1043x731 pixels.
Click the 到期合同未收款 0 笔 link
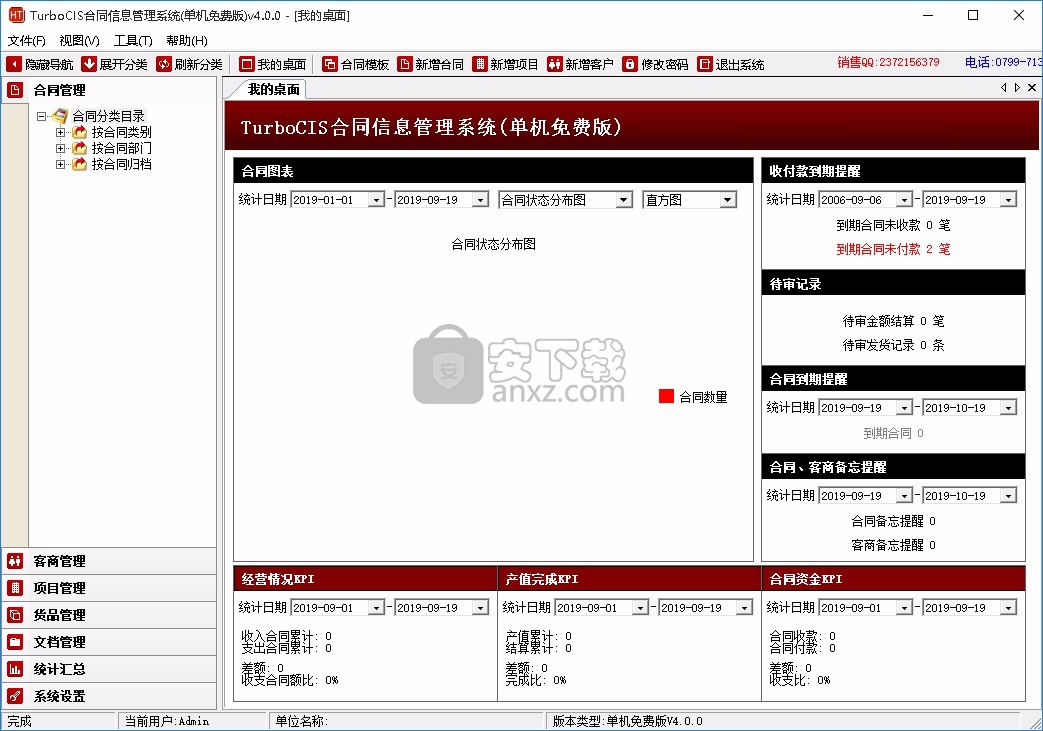tap(893, 225)
